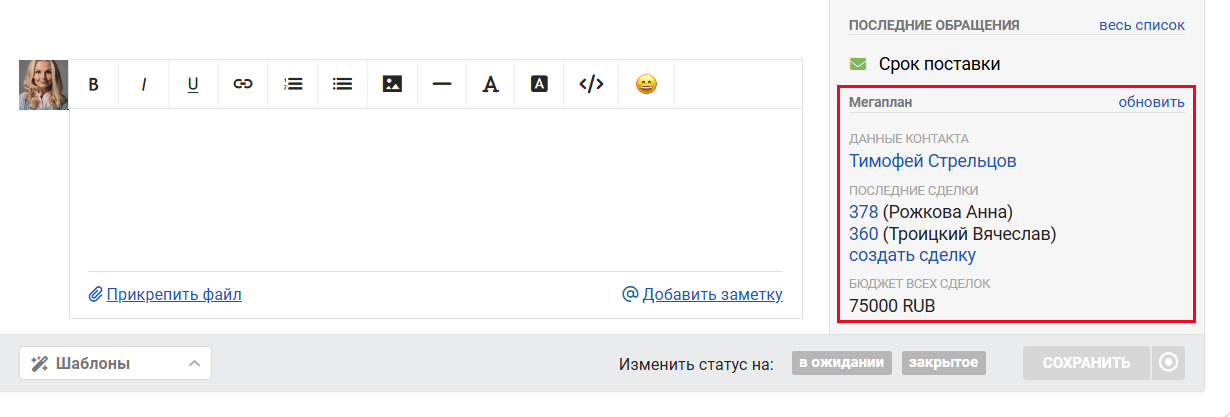Click the Мегаплан section title
The image size is (1230, 417).
(x=881, y=102)
